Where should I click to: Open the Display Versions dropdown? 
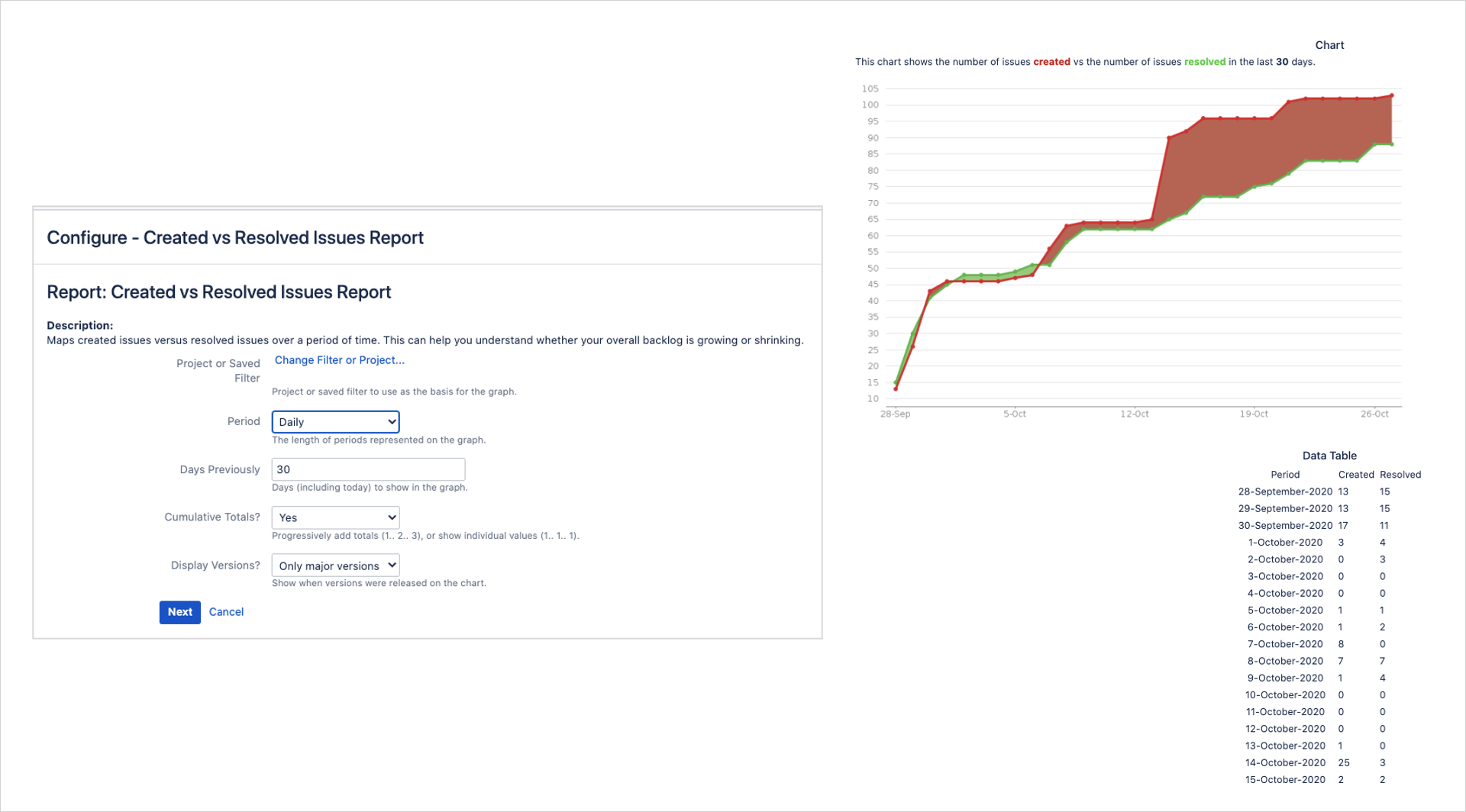pyautogui.click(x=334, y=565)
